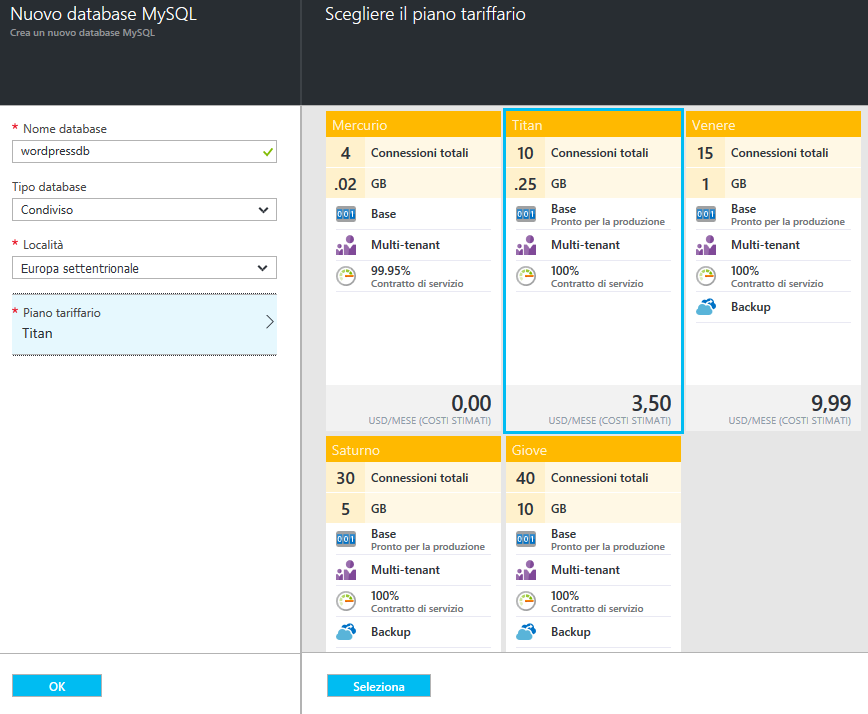868x714 pixels.
Task: Click the Titan plan price of 3,50
Action: tap(651, 403)
